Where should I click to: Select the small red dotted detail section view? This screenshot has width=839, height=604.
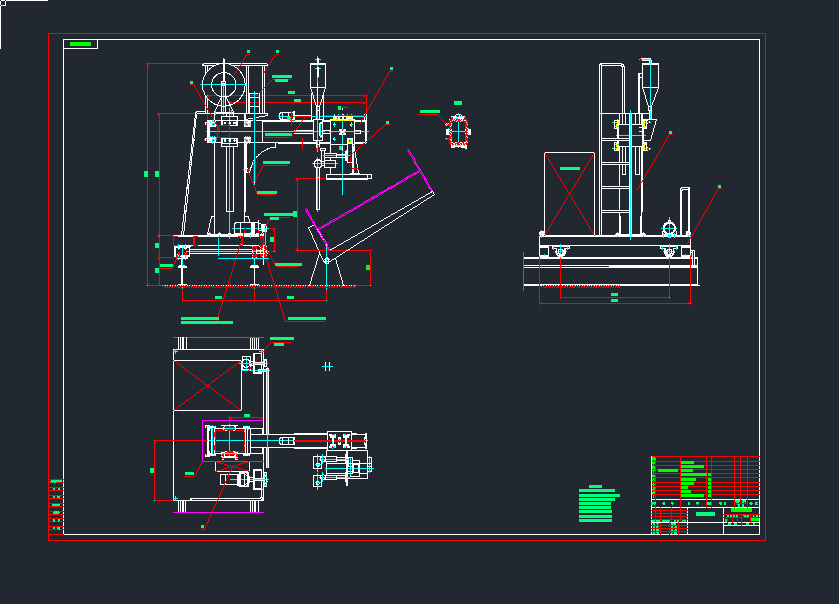coord(458,132)
